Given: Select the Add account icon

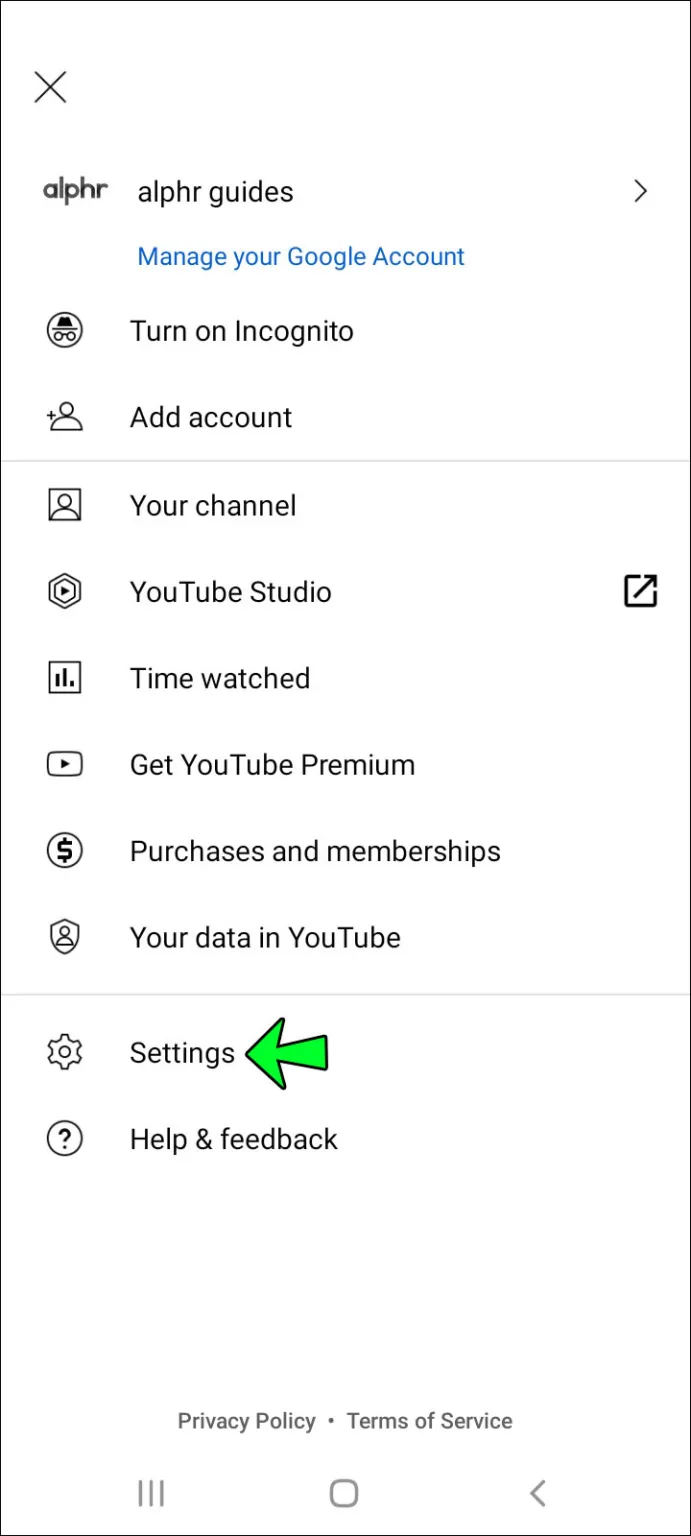Looking at the screenshot, I should pos(62,417).
